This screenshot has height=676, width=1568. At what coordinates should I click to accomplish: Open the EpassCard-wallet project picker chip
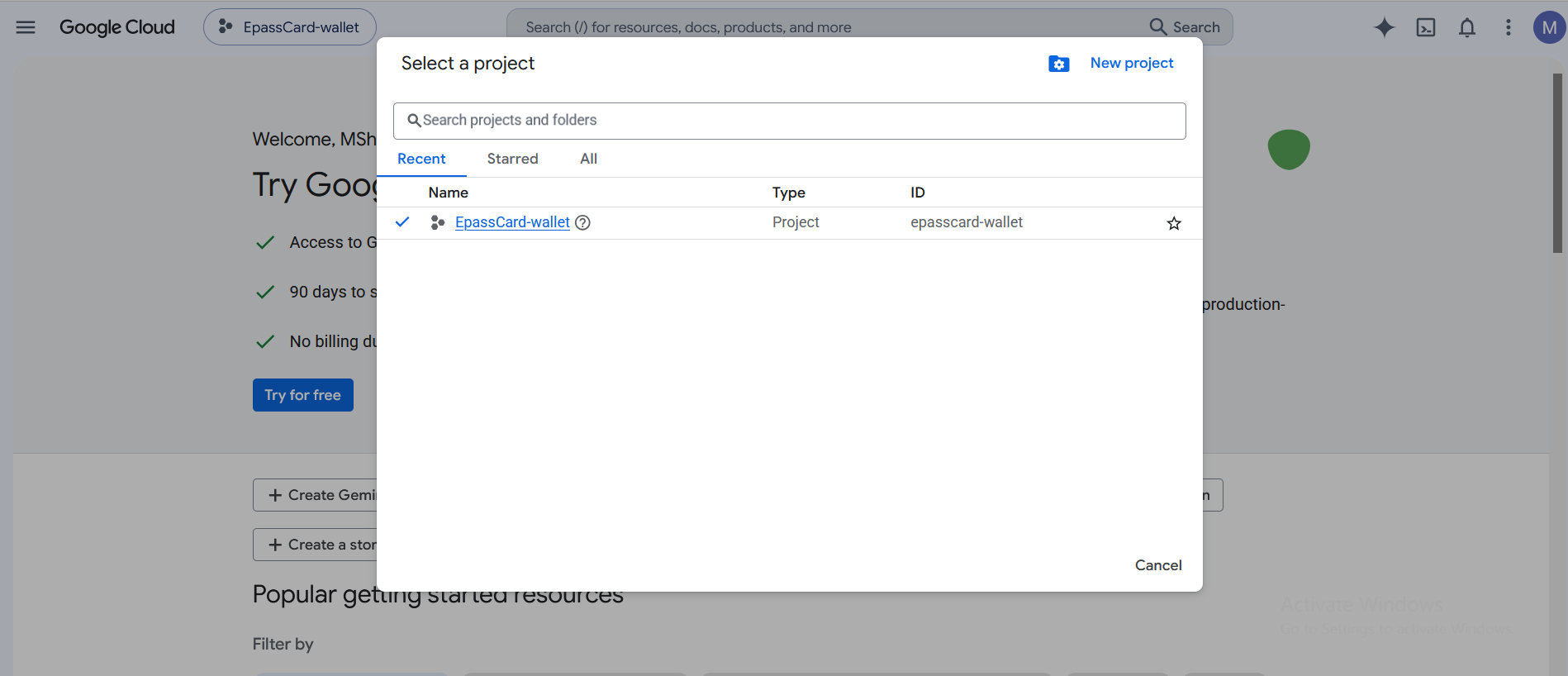[289, 27]
